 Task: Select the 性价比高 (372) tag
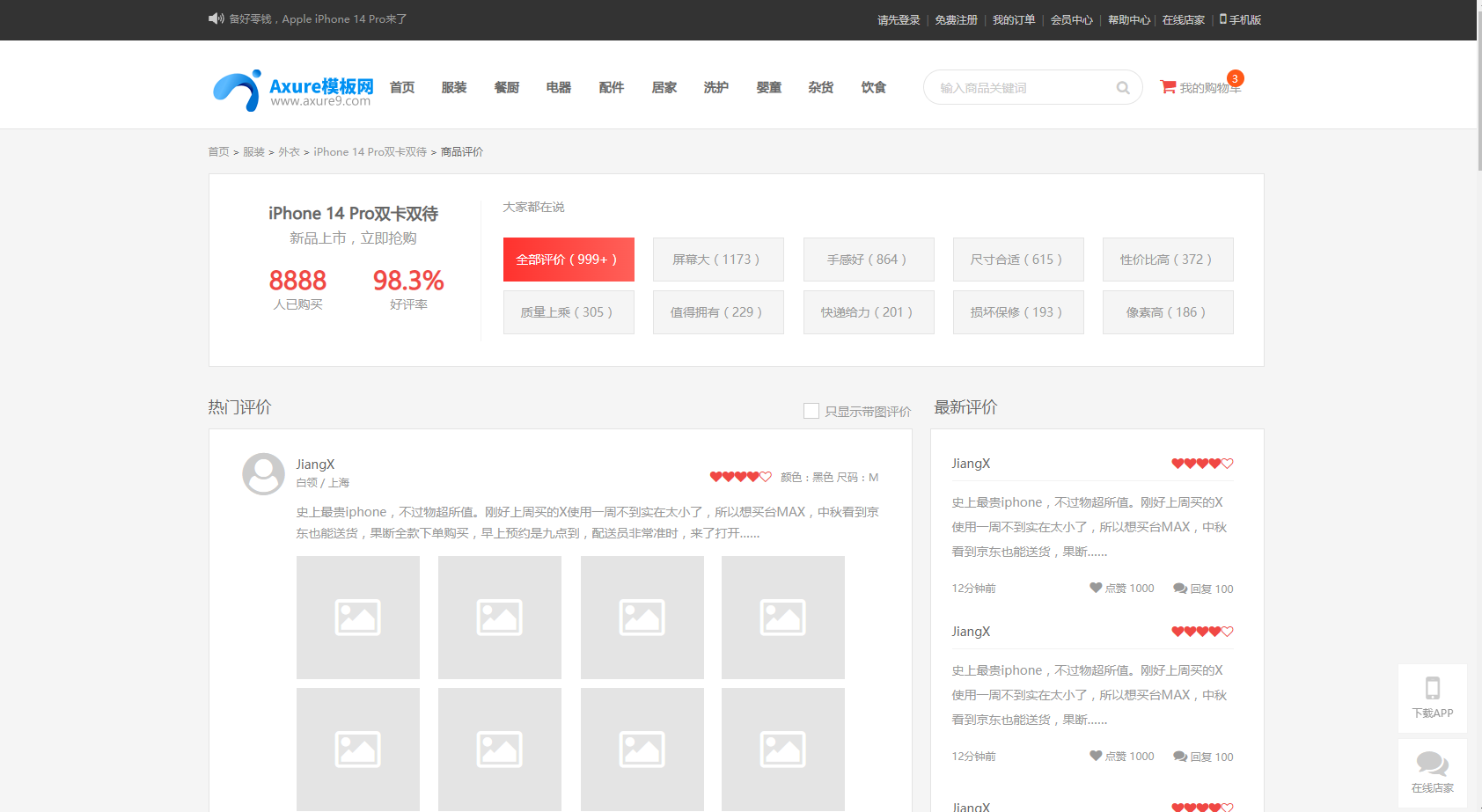[x=1168, y=260]
